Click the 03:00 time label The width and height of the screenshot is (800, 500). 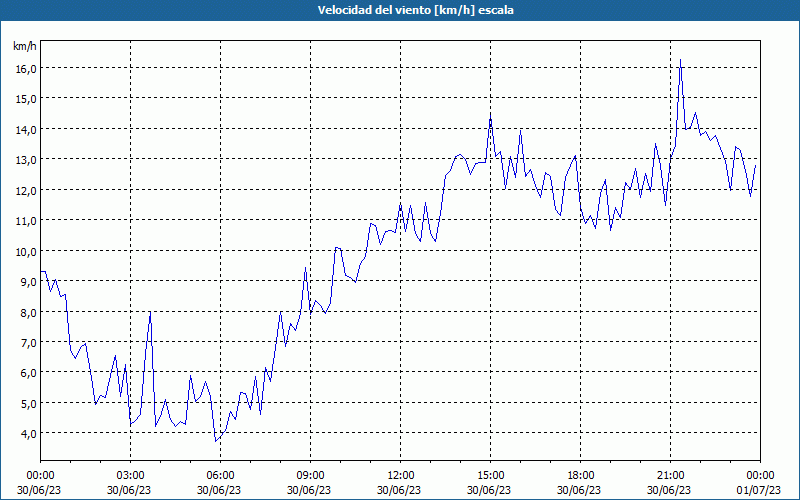(129, 476)
